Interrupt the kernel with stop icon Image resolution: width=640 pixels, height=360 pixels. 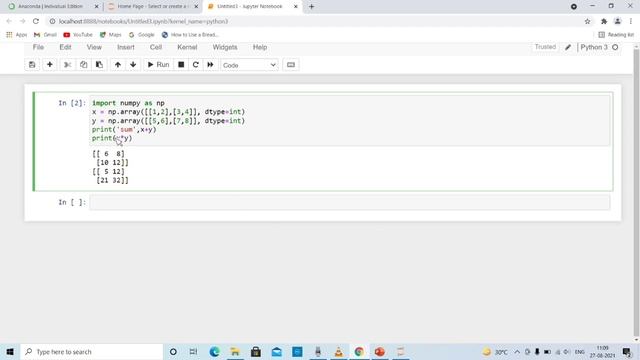click(181, 65)
